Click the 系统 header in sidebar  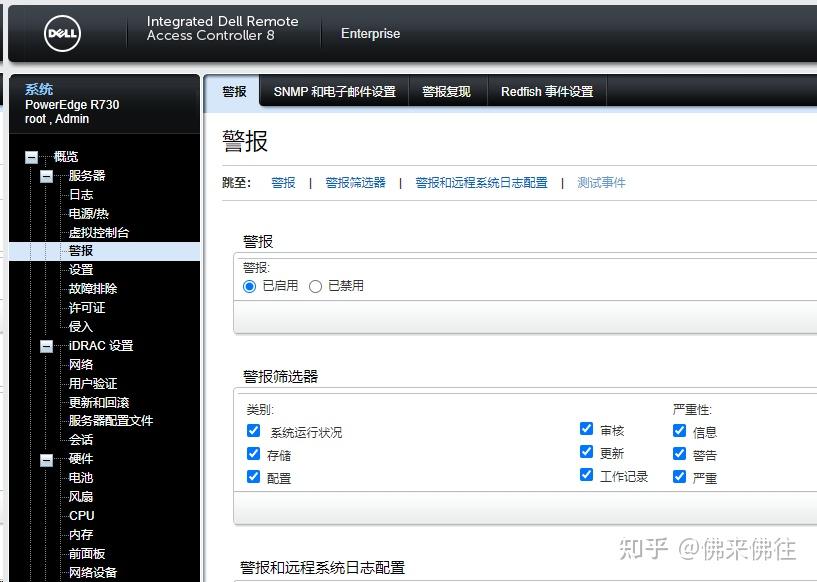39,89
